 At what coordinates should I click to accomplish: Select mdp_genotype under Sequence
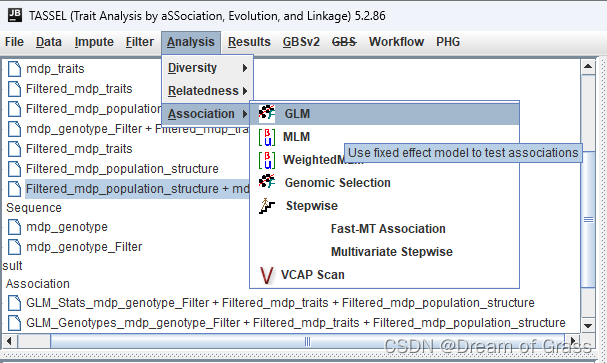point(67,227)
